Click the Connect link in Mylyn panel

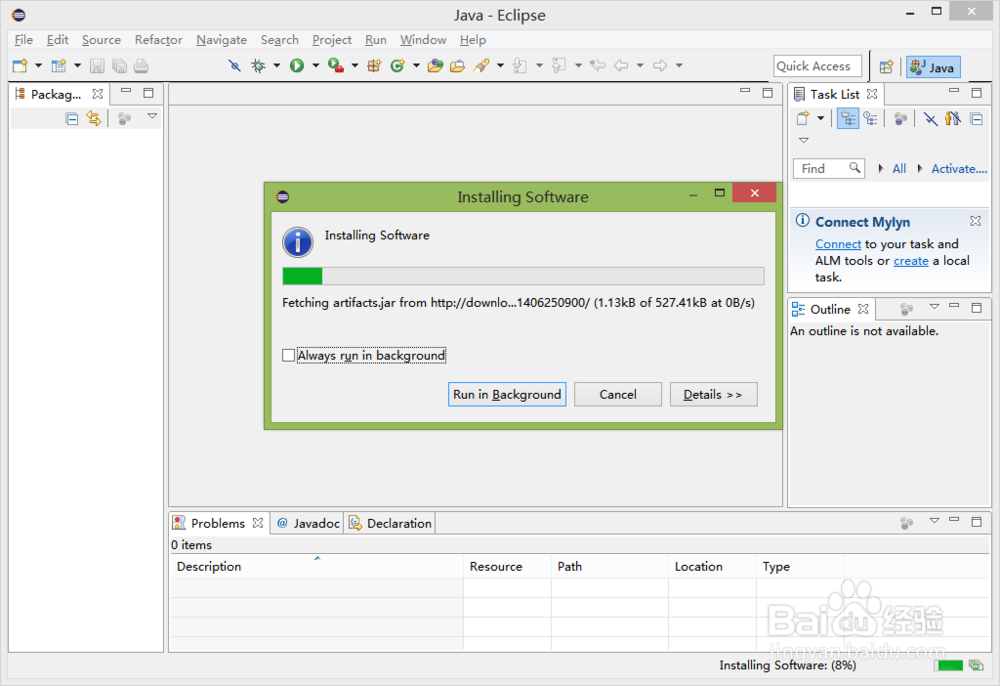(837, 244)
